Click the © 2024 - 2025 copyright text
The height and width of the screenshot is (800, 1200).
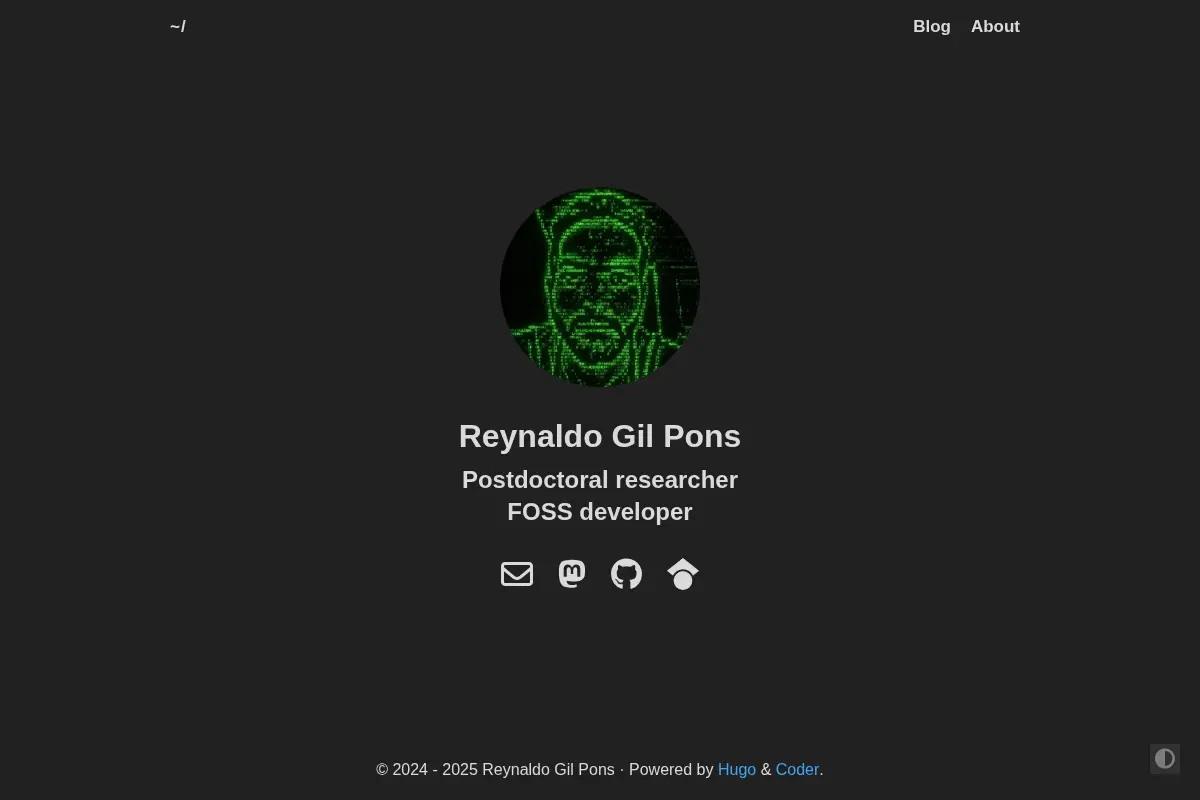click(x=495, y=770)
